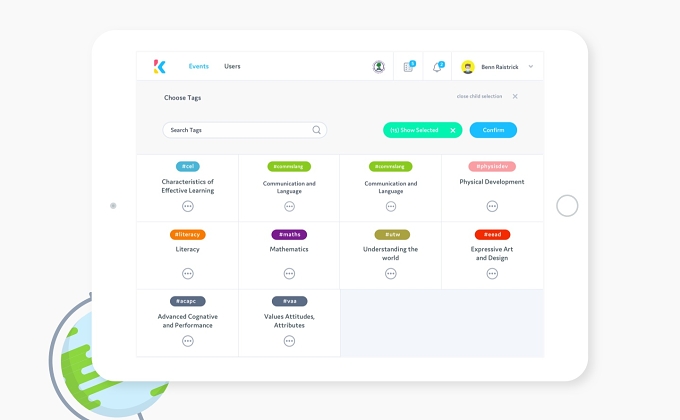Click the K logo icon
The height and width of the screenshot is (420, 680).
(160, 66)
